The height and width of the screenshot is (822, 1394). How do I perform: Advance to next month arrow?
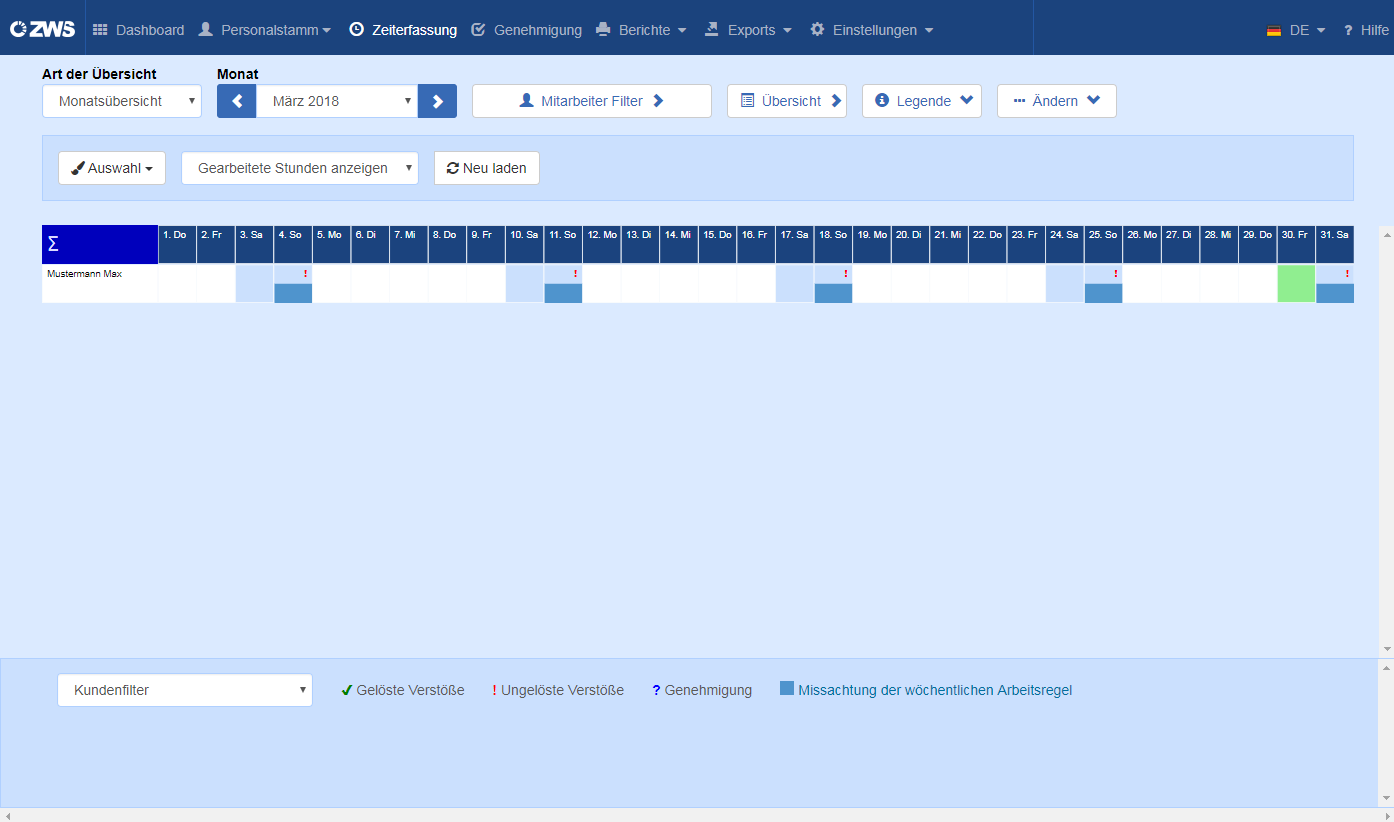(x=437, y=101)
